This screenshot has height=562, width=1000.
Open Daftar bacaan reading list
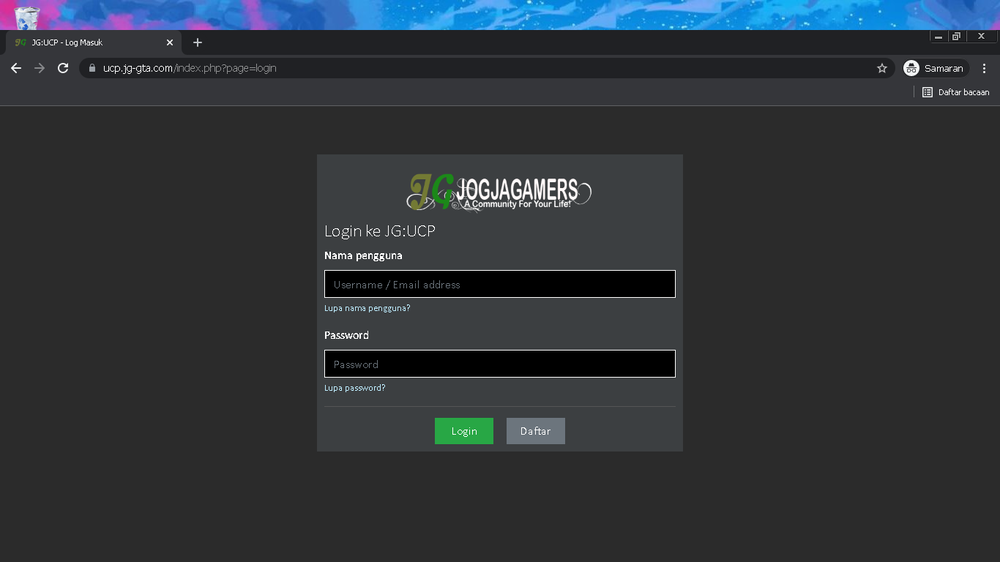[955, 92]
